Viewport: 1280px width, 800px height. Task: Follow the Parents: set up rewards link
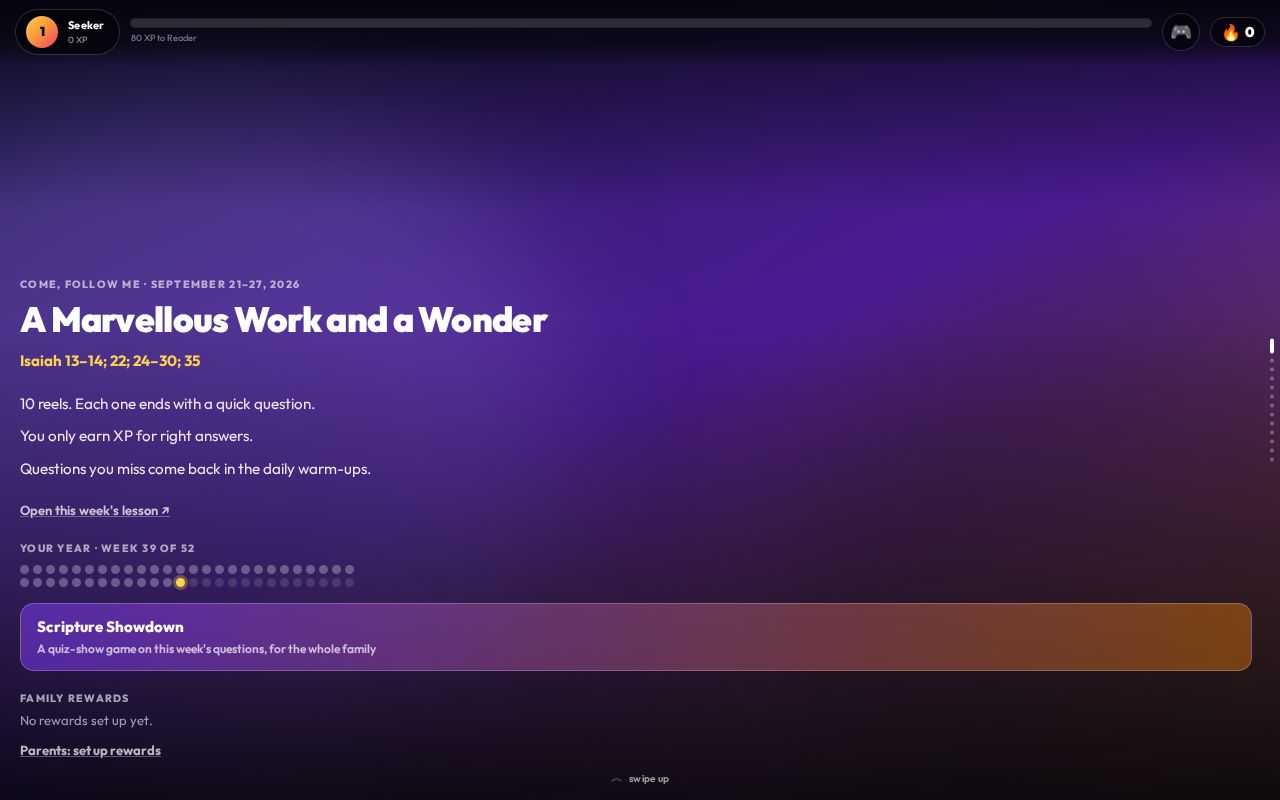pos(90,750)
